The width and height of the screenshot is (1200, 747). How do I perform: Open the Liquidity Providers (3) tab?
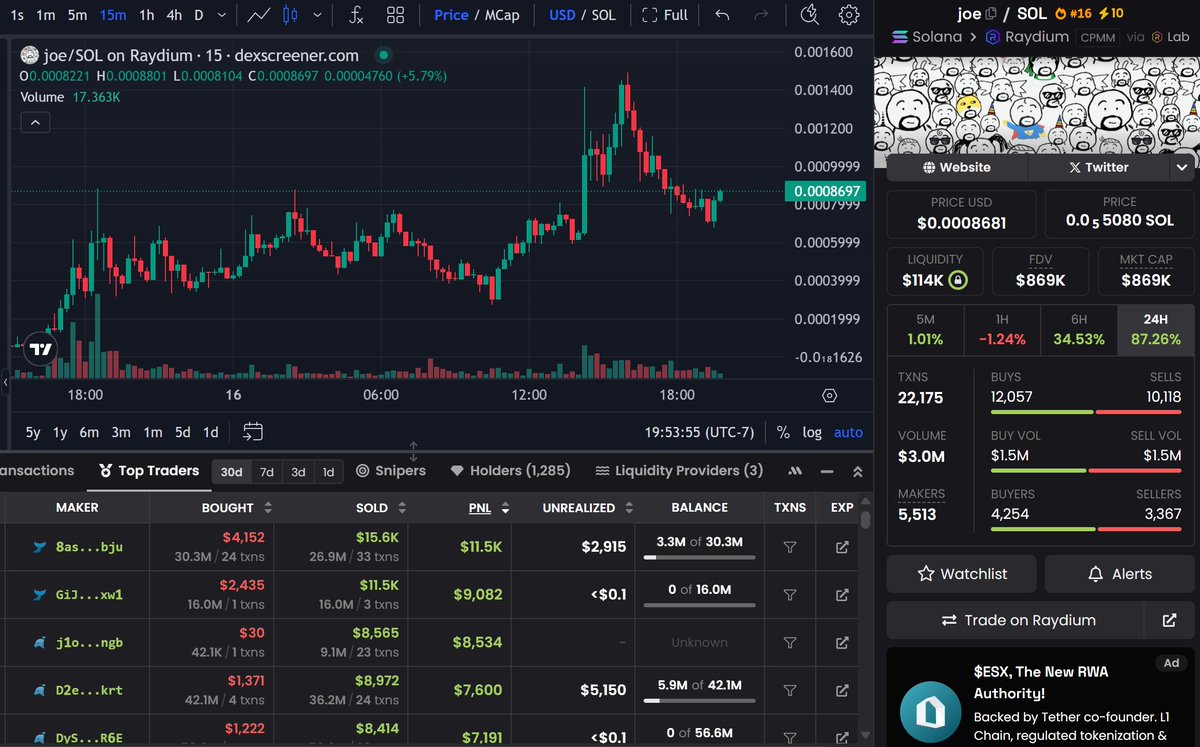tap(679, 471)
